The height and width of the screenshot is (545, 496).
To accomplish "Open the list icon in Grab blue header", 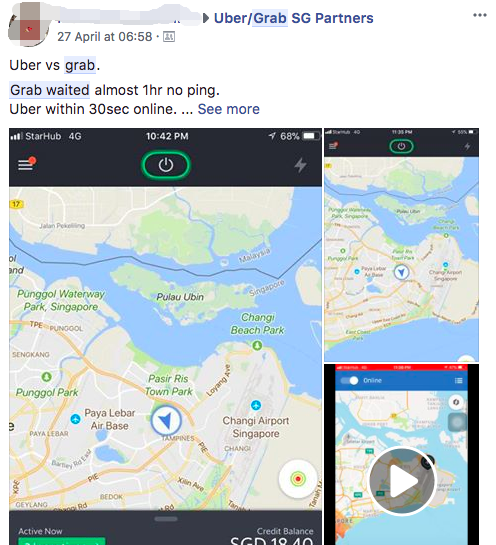I will click(458, 381).
